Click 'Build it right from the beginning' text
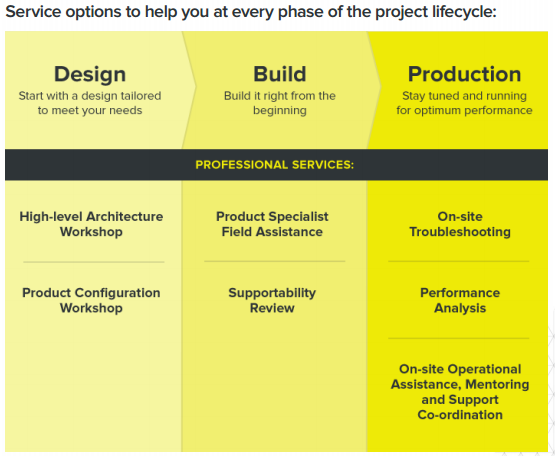The width and height of the screenshot is (555, 456). 280,103
